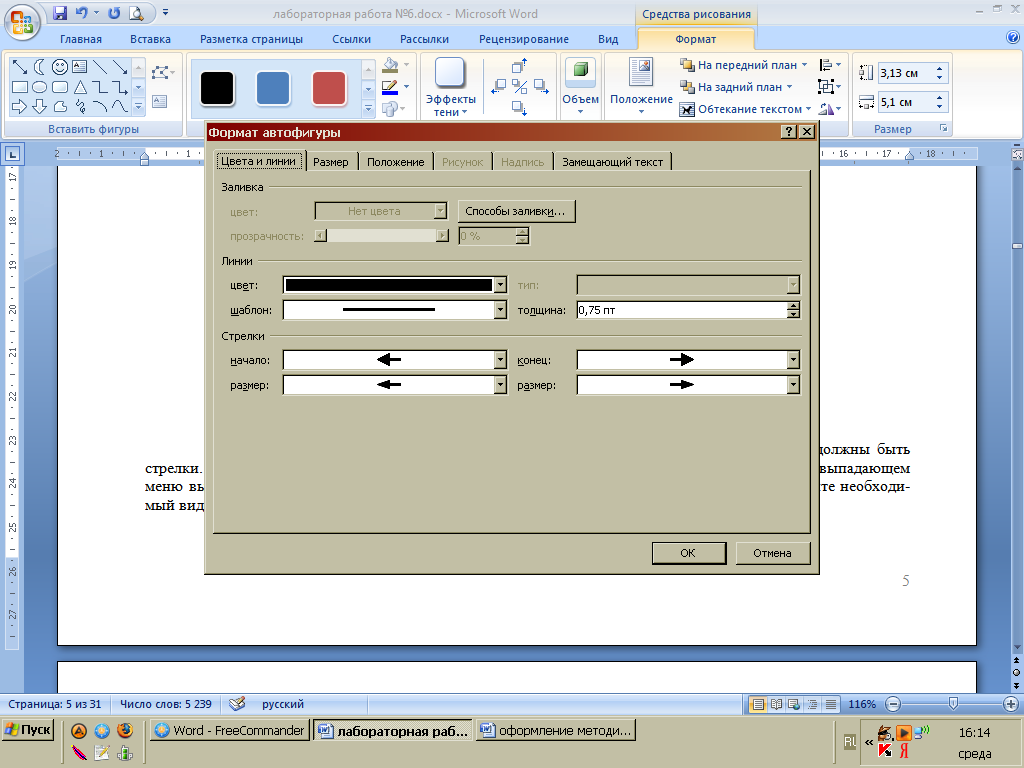Click the Отмена button
This screenshot has width=1024, height=768.
pyautogui.click(x=772, y=552)
